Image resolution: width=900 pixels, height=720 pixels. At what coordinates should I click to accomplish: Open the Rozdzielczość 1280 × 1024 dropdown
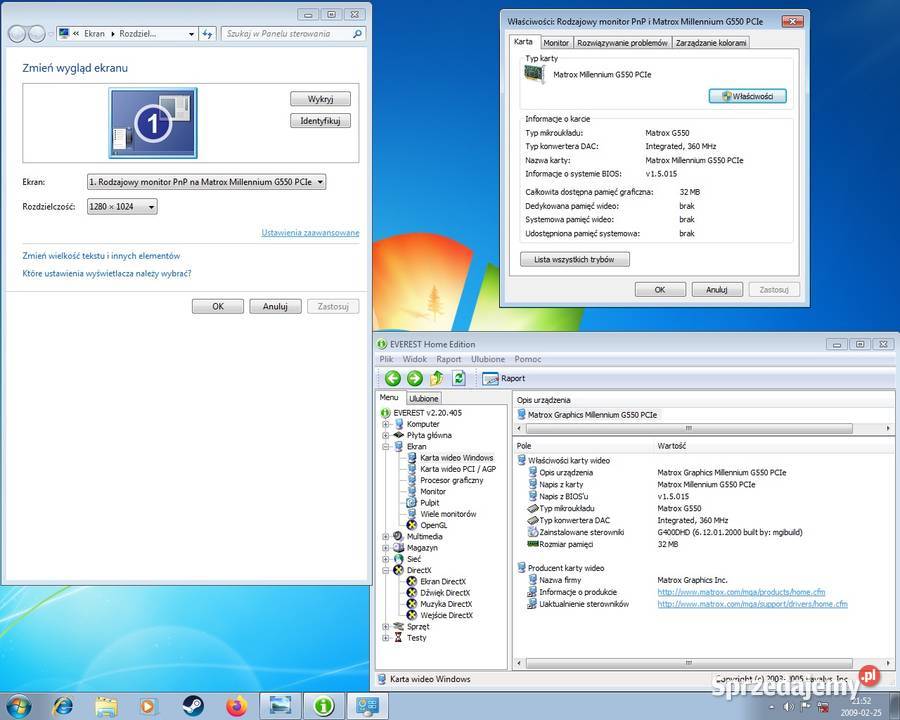122,206
